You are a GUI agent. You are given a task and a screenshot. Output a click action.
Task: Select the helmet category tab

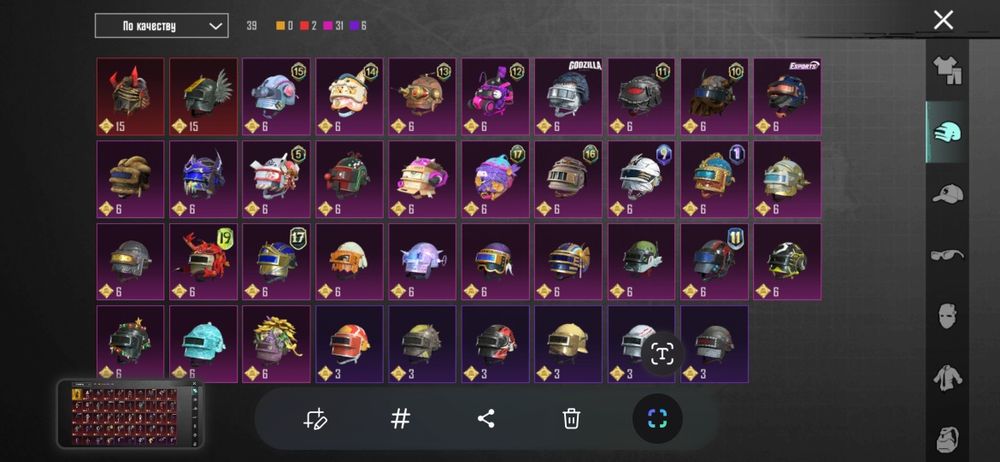point(947,133)
